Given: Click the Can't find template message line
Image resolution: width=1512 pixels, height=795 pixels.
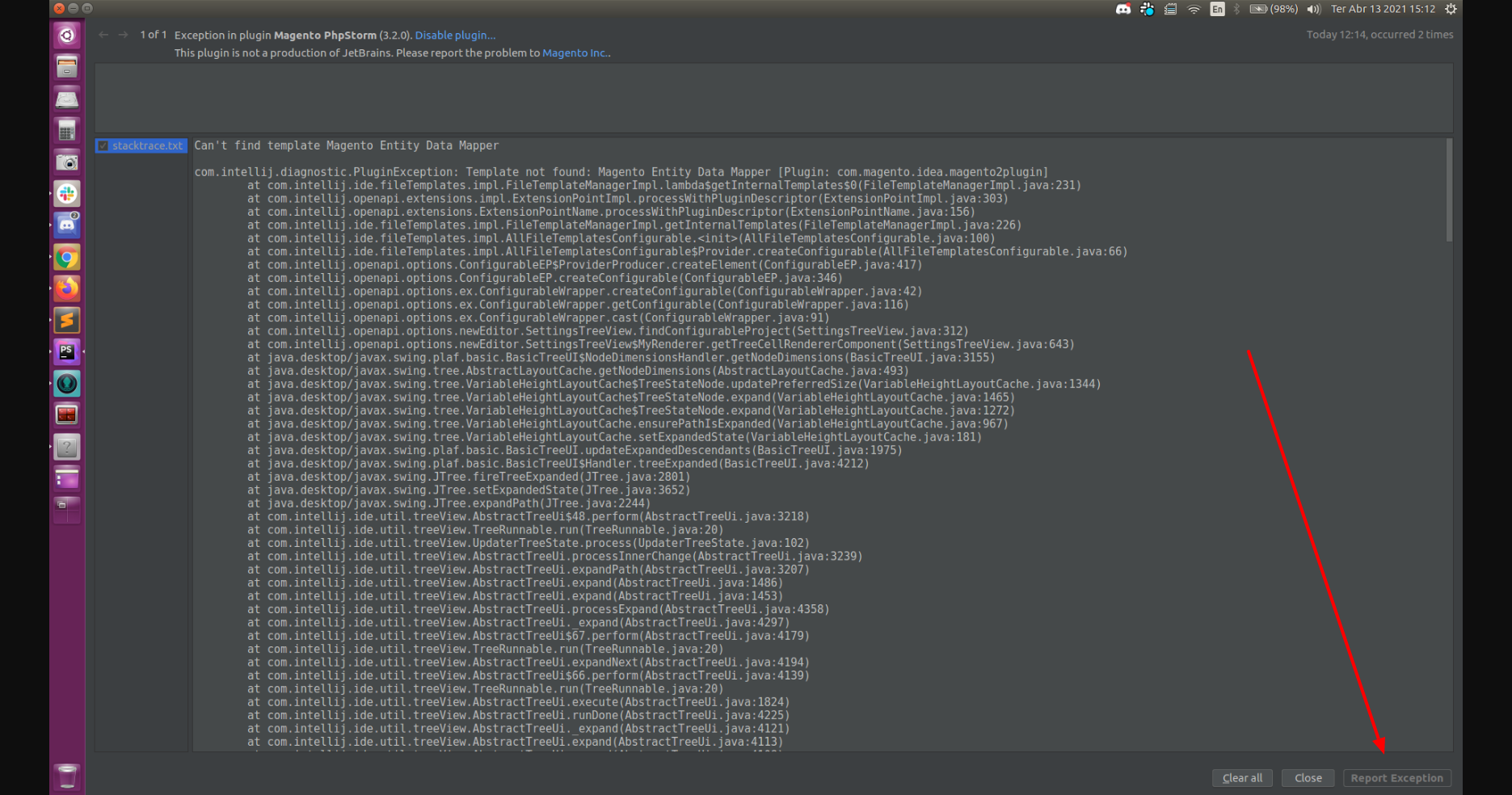Looking at the screenshot, I should pos(346,145).
